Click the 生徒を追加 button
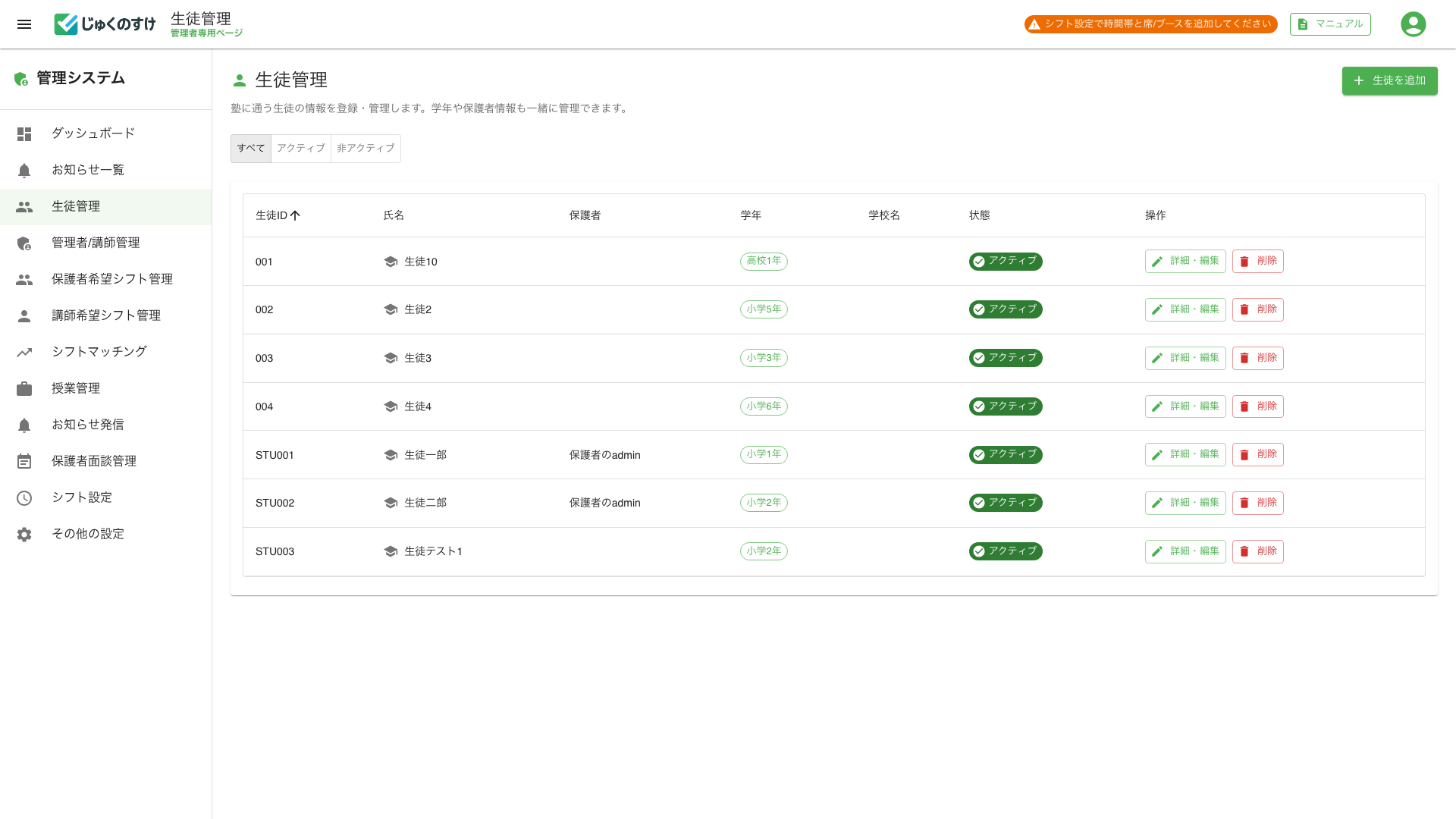The image size is (1456, 819). click(1389, 81)
